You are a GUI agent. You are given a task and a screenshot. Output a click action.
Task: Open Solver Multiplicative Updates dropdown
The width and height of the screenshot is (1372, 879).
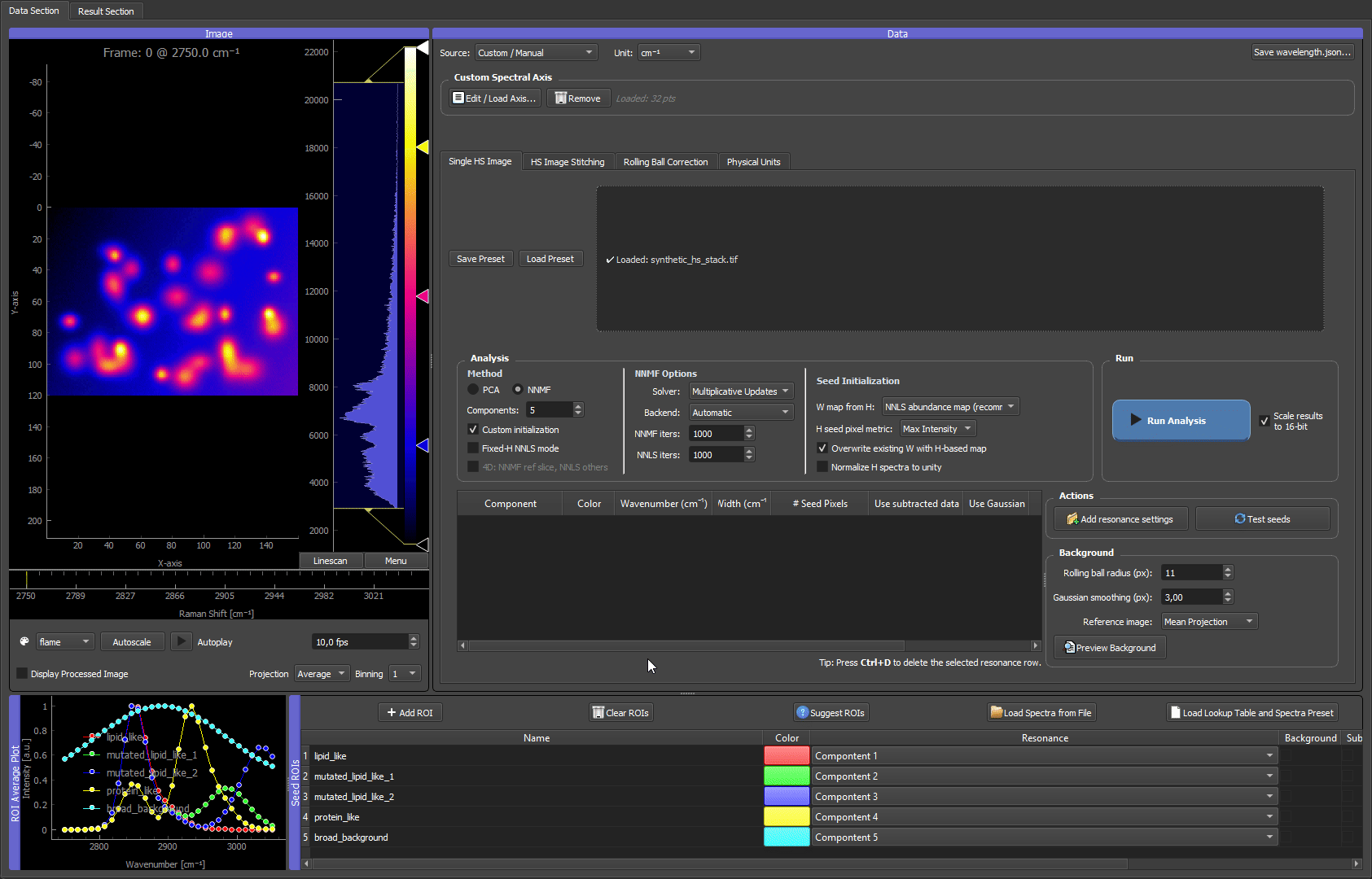[x=741, y=391]
